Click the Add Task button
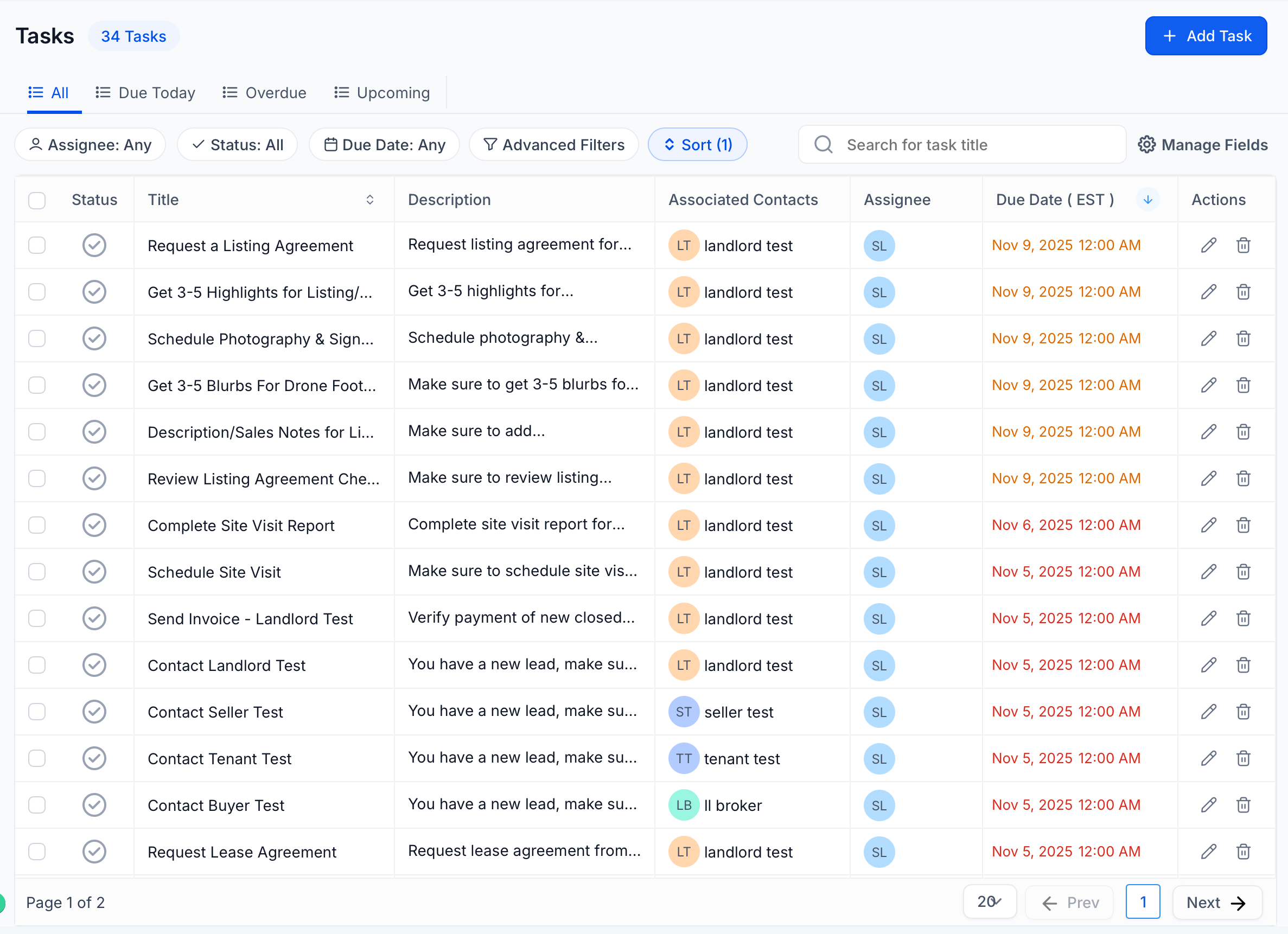 (1206, 36)
